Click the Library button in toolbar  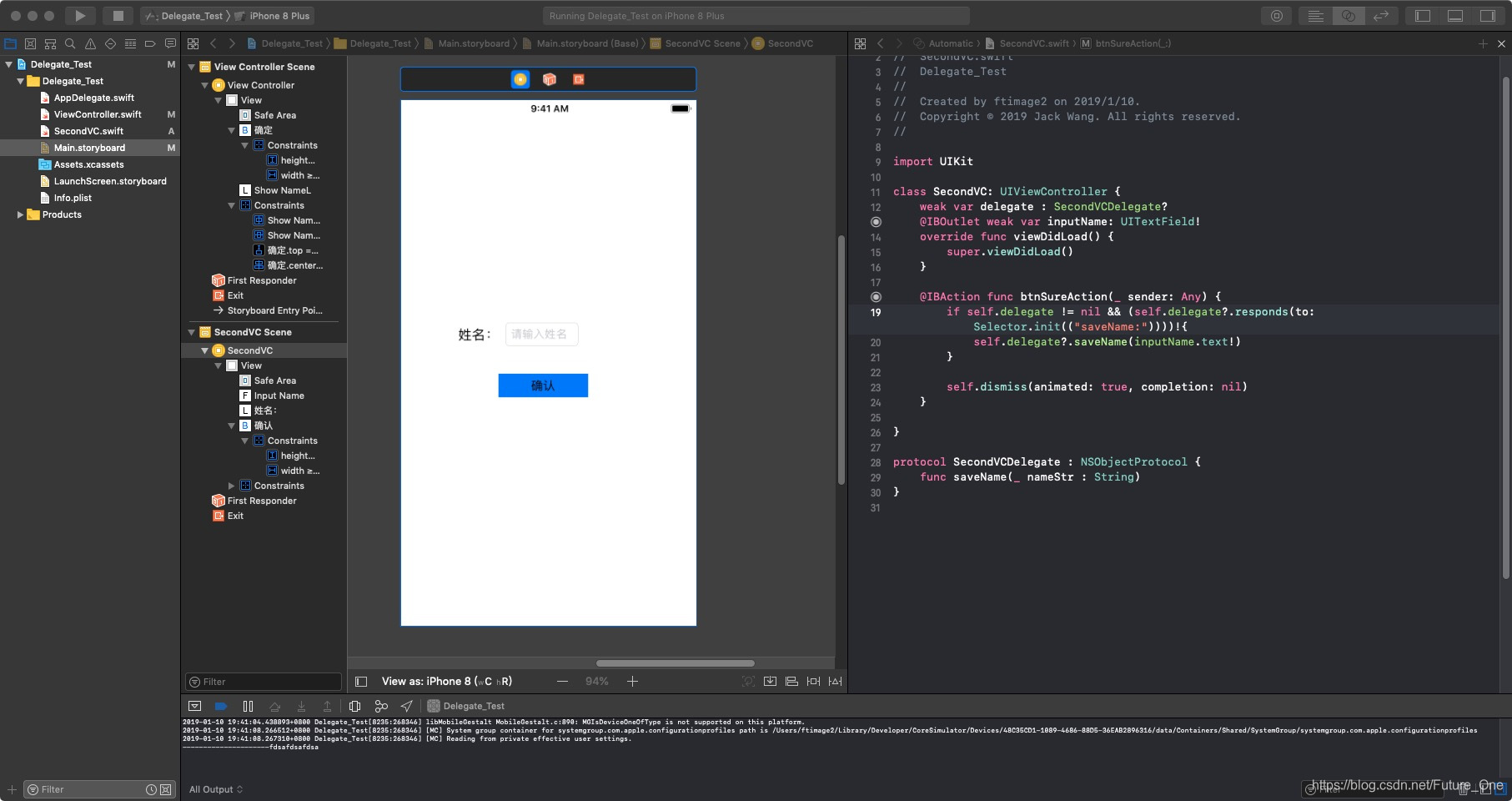1277,16
